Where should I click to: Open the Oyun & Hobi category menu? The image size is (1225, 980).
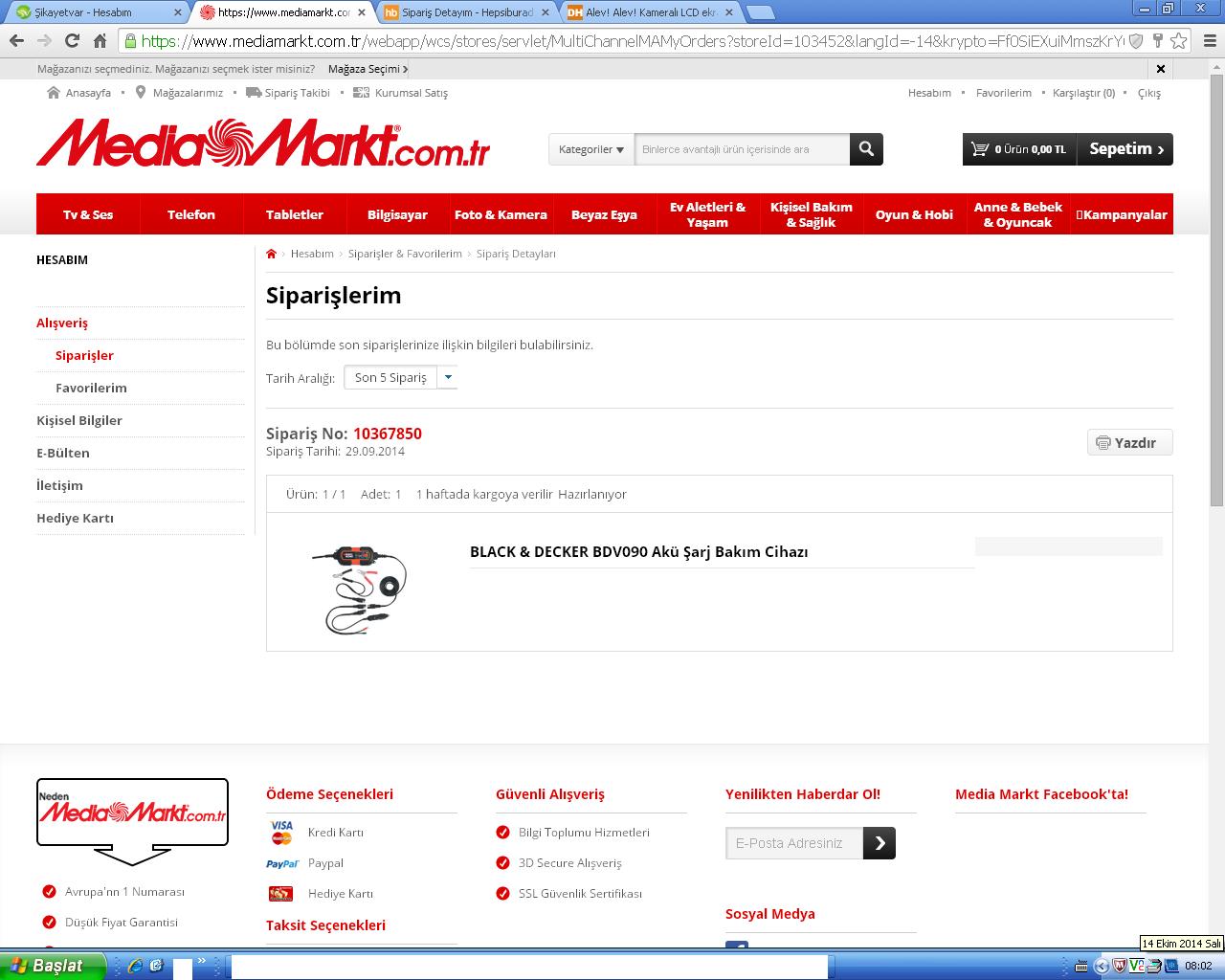[x=914, y=214]
